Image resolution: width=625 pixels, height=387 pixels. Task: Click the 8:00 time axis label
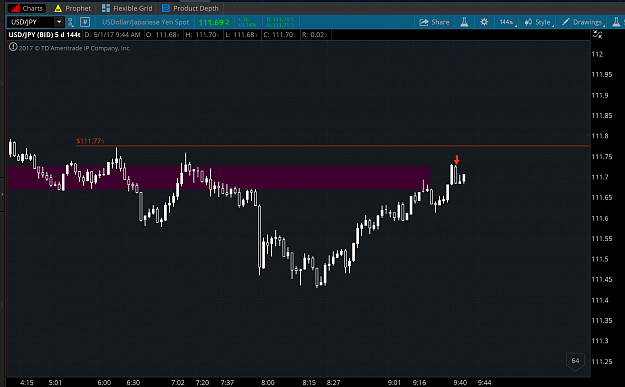pyautogui.click(x=268, y=383)
